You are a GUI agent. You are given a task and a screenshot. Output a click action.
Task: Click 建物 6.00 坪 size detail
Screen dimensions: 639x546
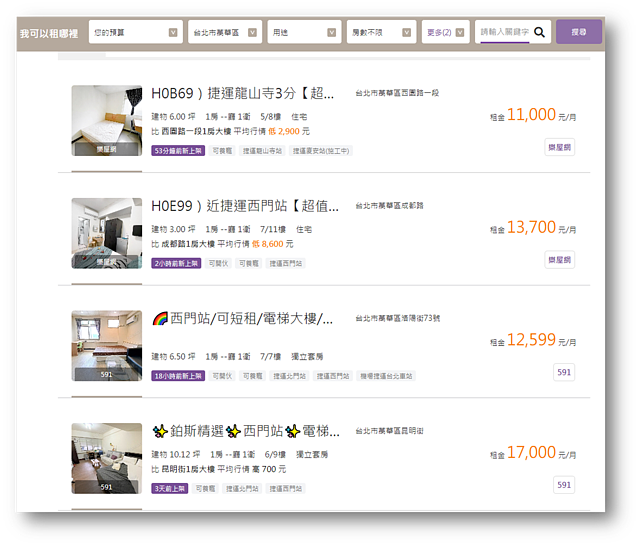173,117
